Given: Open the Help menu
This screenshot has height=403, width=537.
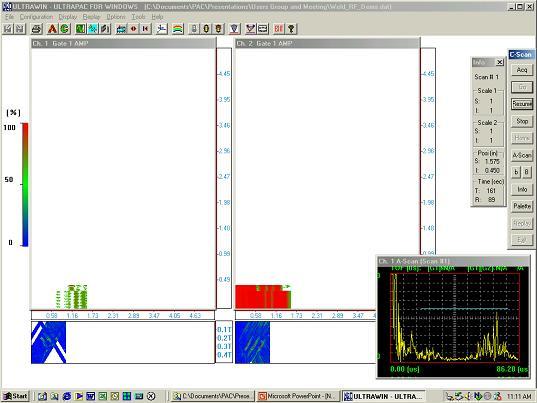Looking at the screenshot, I should point(157,17).
